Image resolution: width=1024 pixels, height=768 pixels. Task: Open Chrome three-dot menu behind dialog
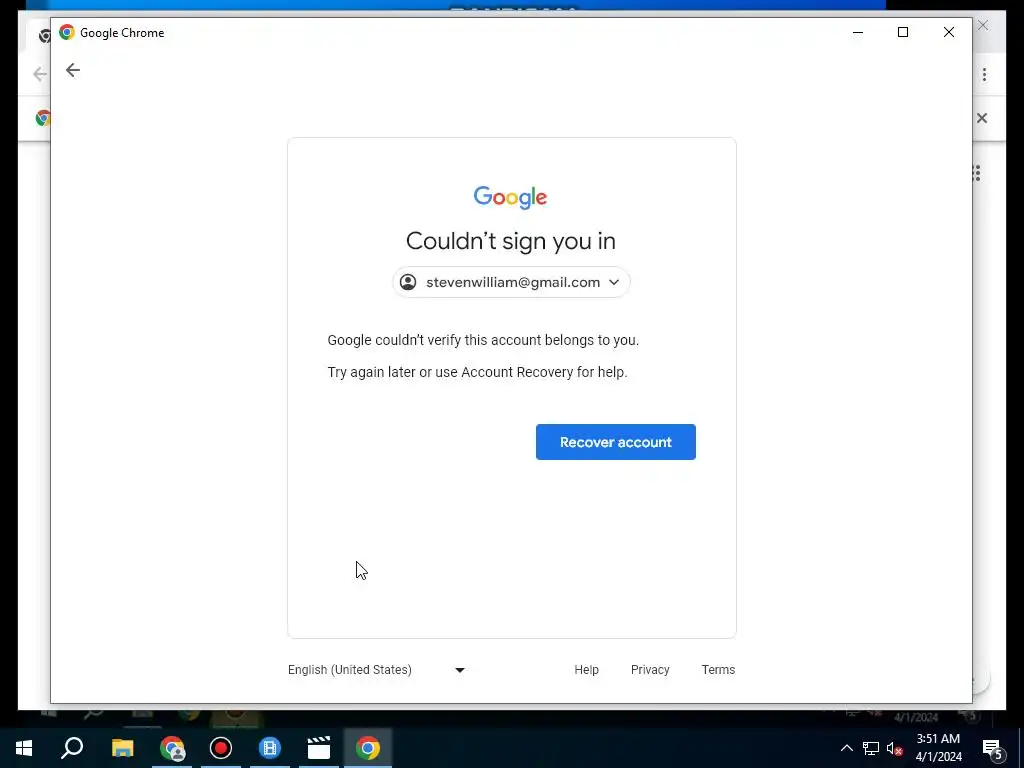[984, 74]
